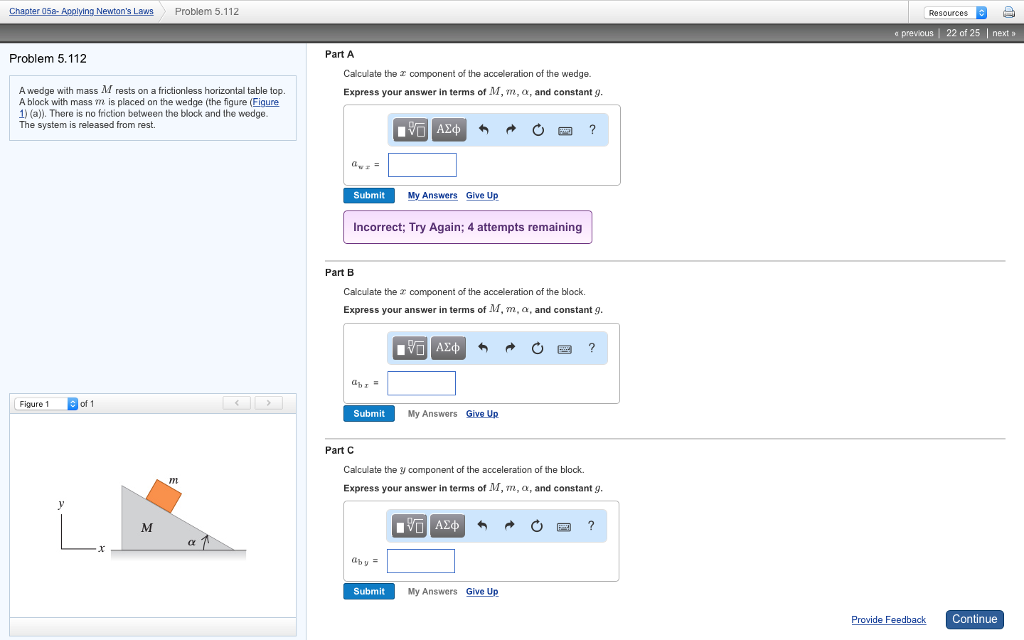The width and height of the screenshot is (1024, 640).
Task: Go to next figure with the right arrow
Action: point(267,403)
